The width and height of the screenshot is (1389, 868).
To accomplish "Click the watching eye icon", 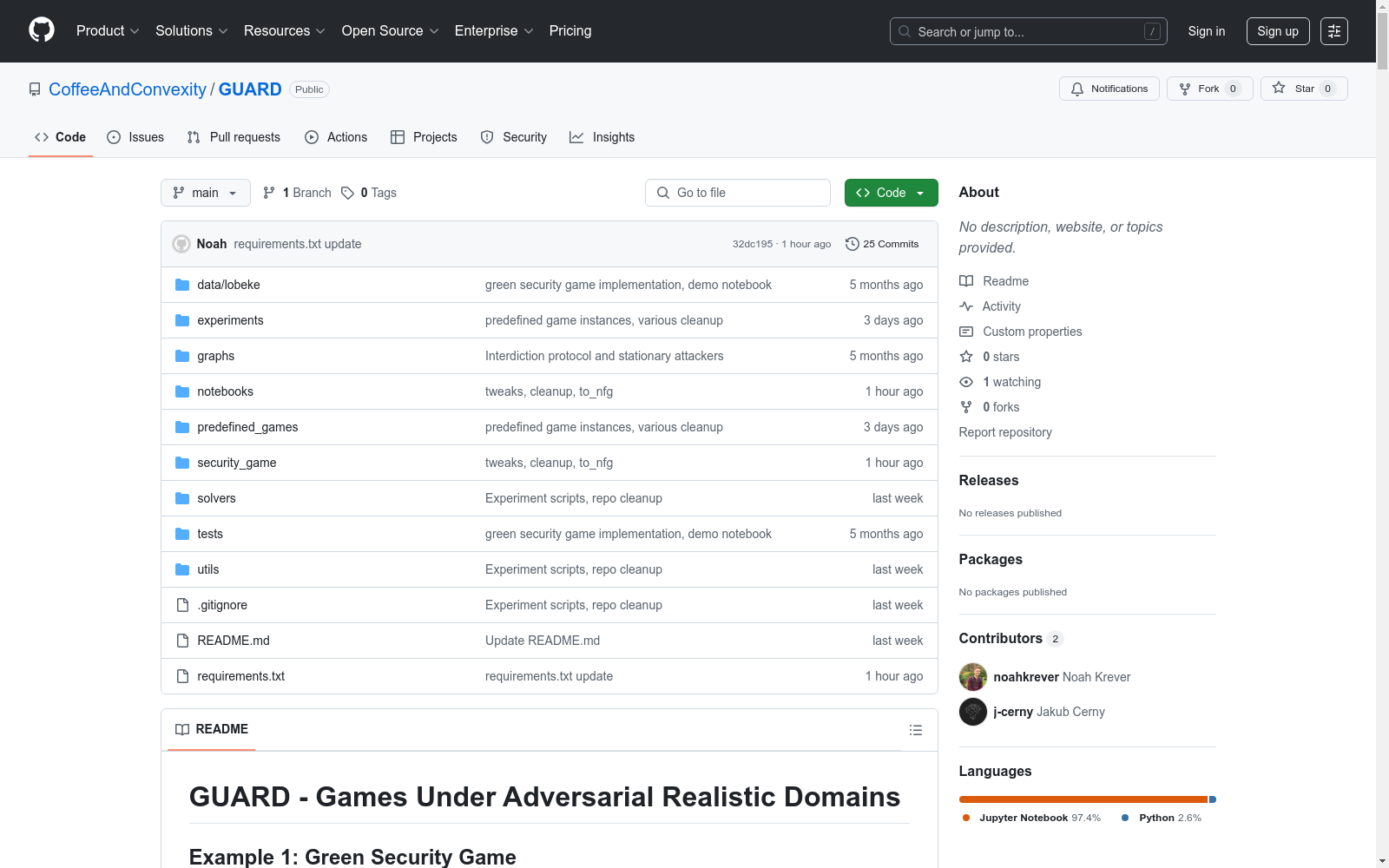I will (966, 382).
